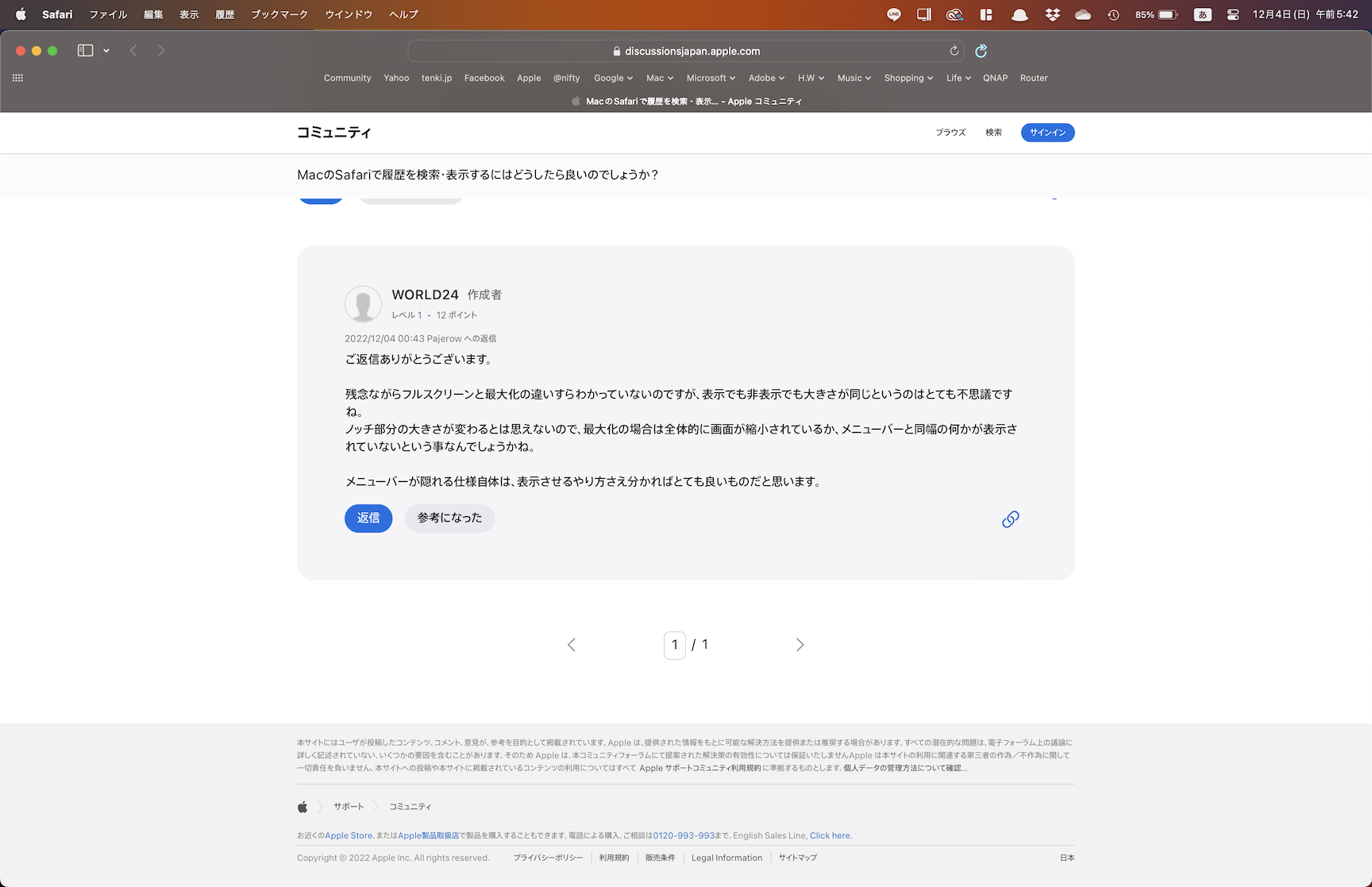Click the LINE menu bar icon
Screen dimensions: 1372x887
pyautogui.click(x=894, y=14)
